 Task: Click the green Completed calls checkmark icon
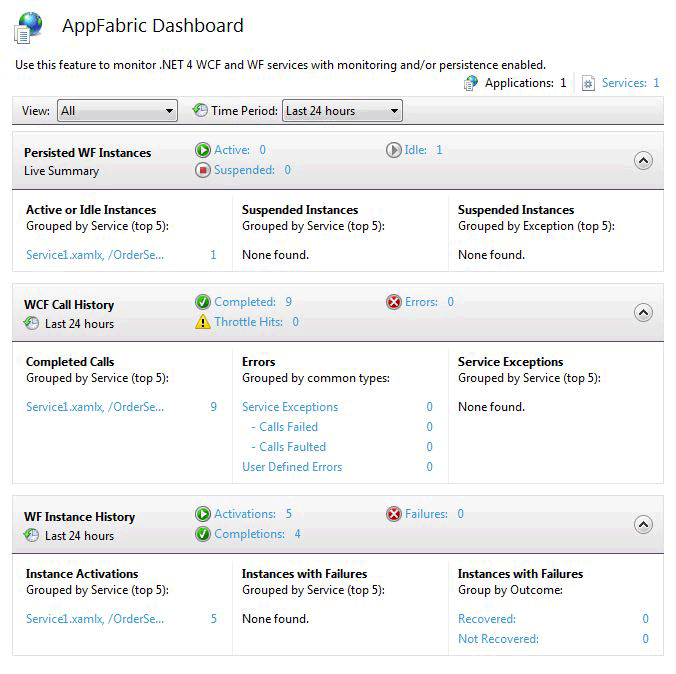203,302
